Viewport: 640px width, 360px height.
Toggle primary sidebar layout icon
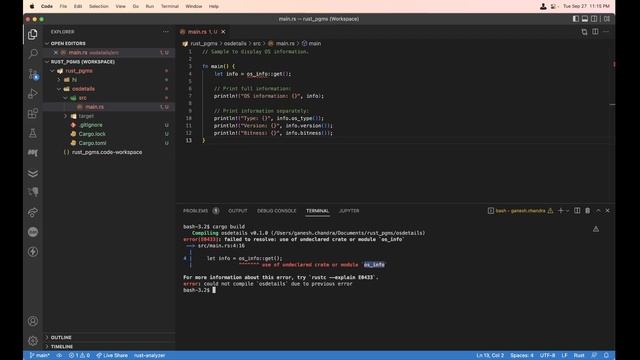coord(576,19)
